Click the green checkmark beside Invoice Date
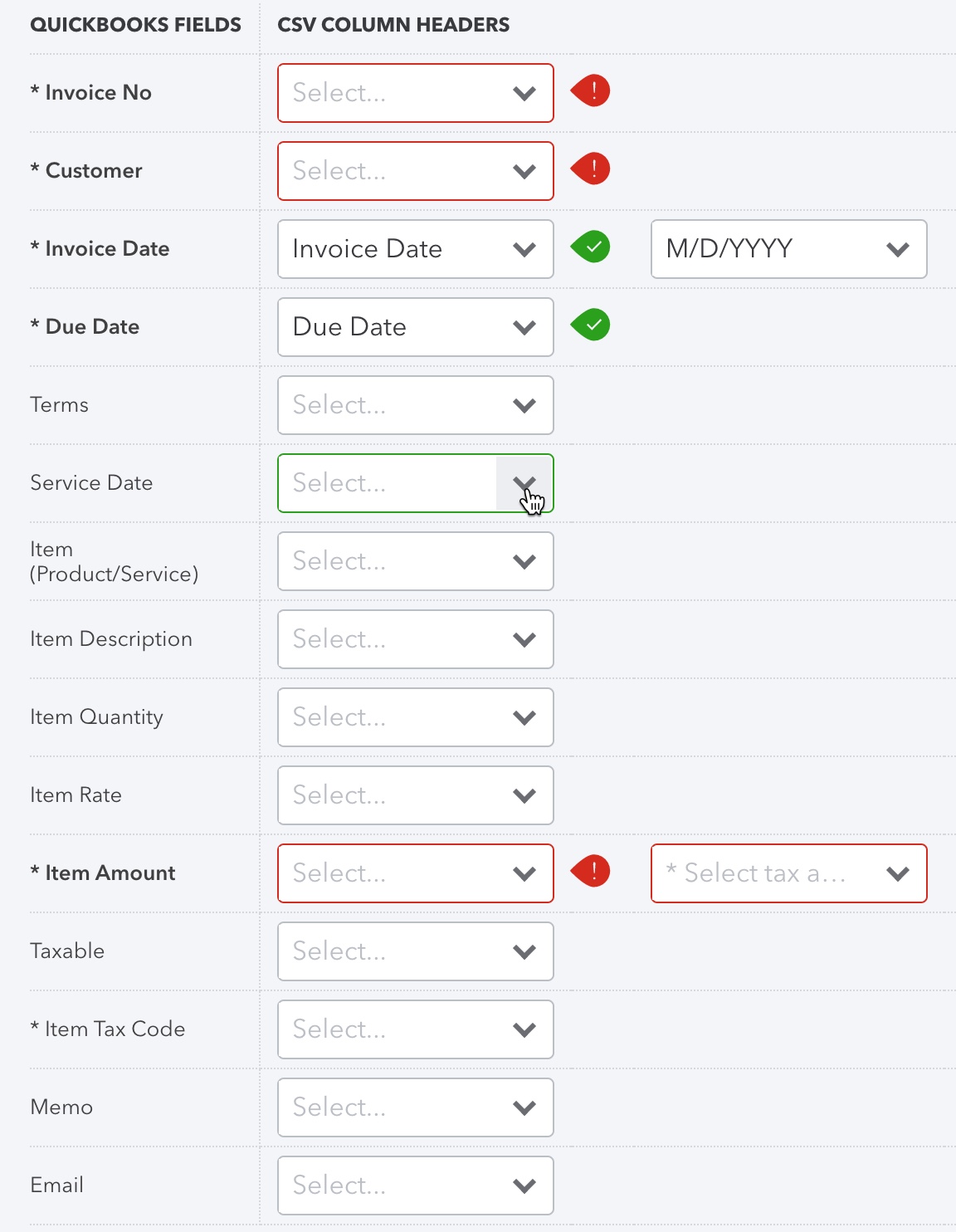The width and height of the screenshot is (956, 1232). (590, 247)
